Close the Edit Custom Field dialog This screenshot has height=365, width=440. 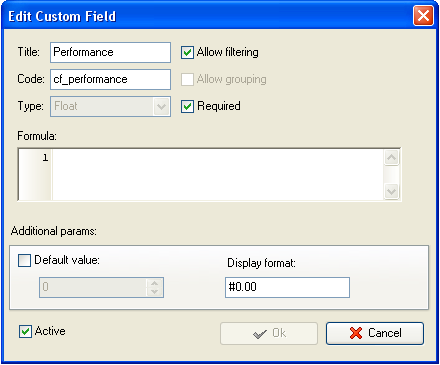tap(423, 15)
